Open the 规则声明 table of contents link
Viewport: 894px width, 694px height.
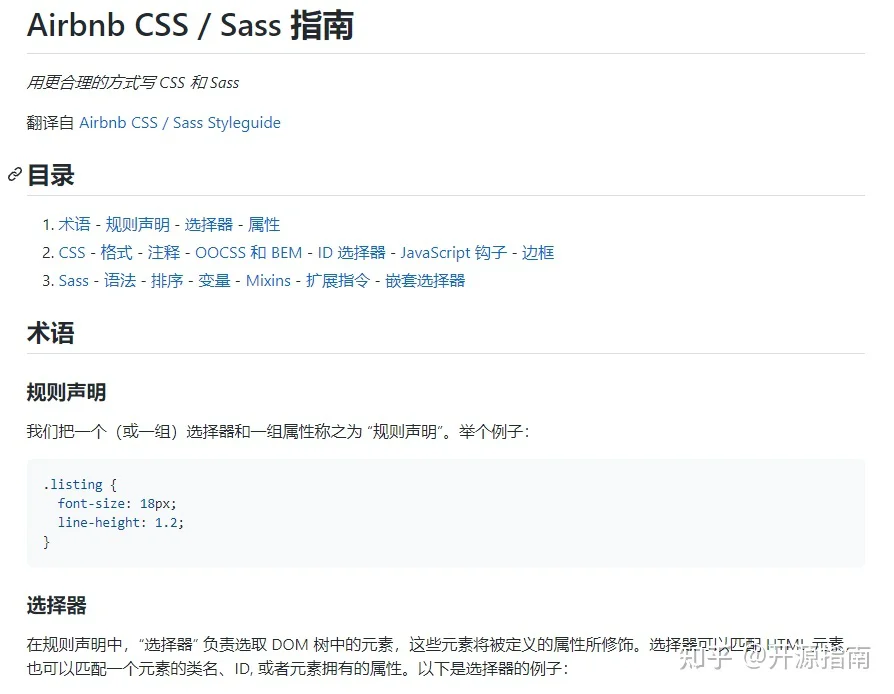pos(137,224)
